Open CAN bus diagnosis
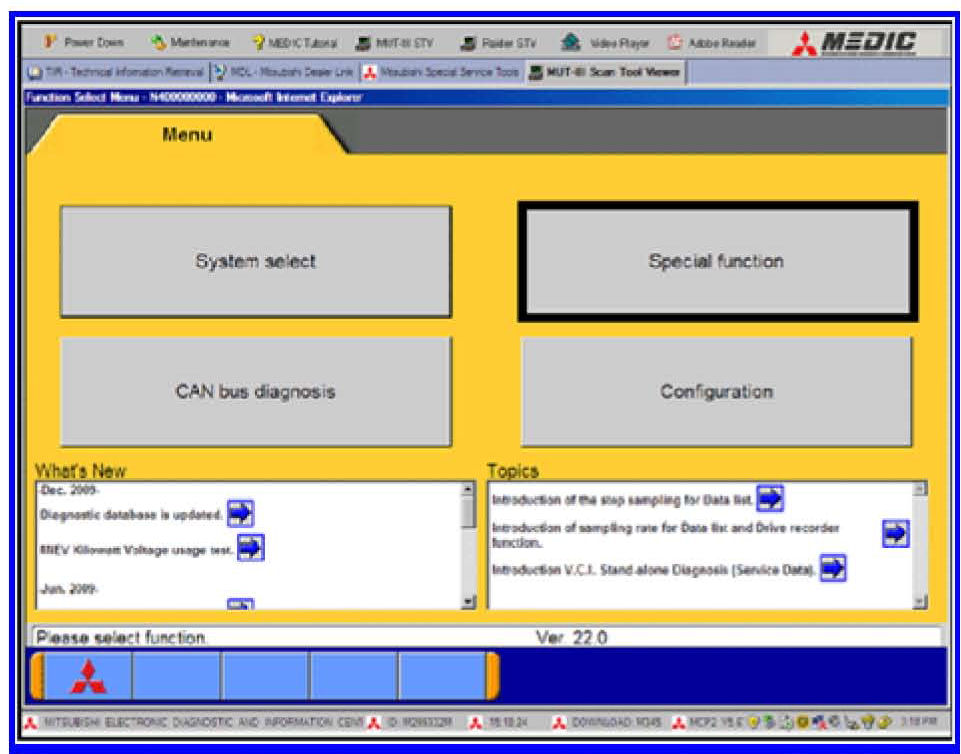Image resolution: width=961 pixels, height=754 pixels. click(x=255, y=392)
